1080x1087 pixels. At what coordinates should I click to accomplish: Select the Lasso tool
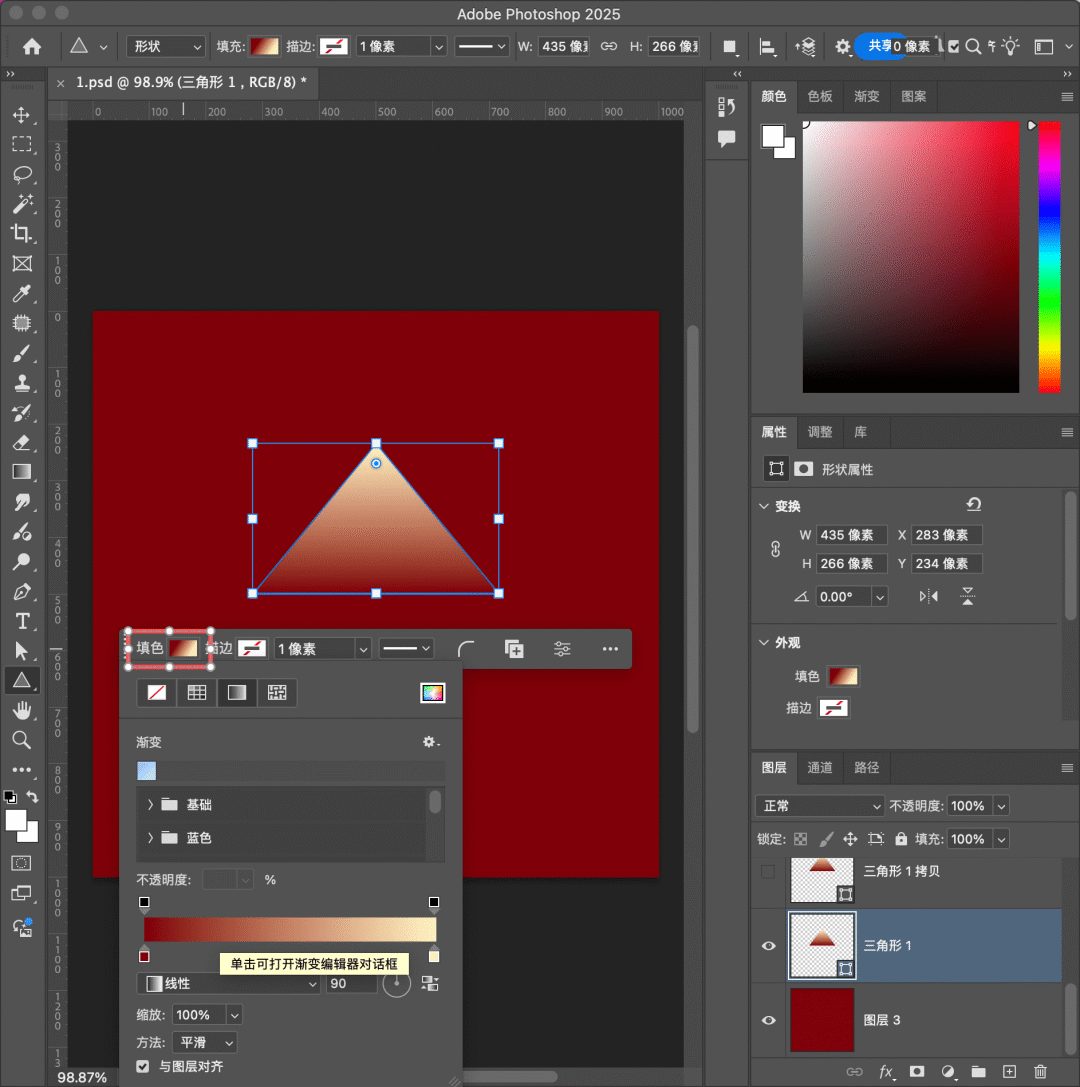point(21,174)
